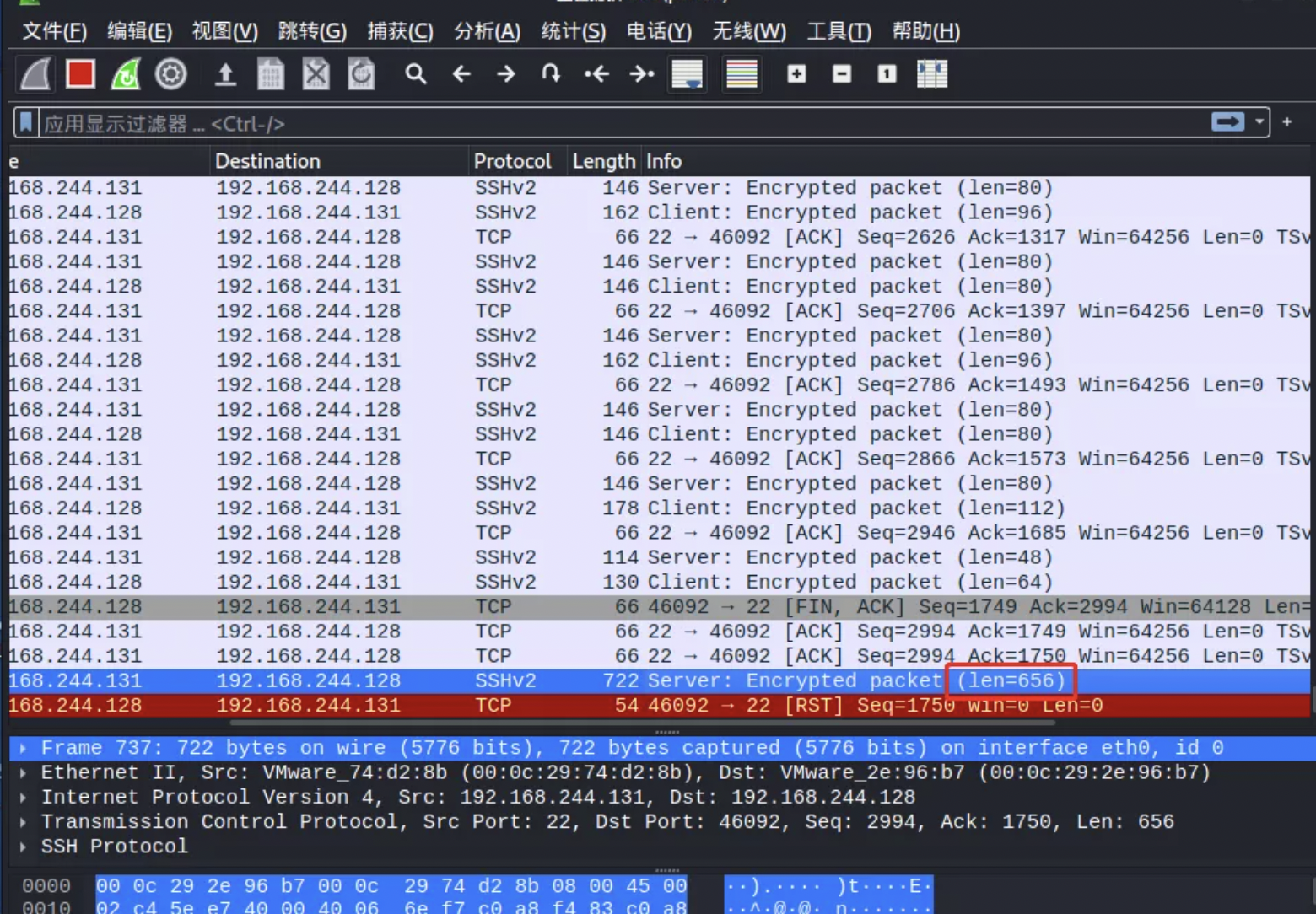Open the 无线(W) menu

tap(748, 31)
